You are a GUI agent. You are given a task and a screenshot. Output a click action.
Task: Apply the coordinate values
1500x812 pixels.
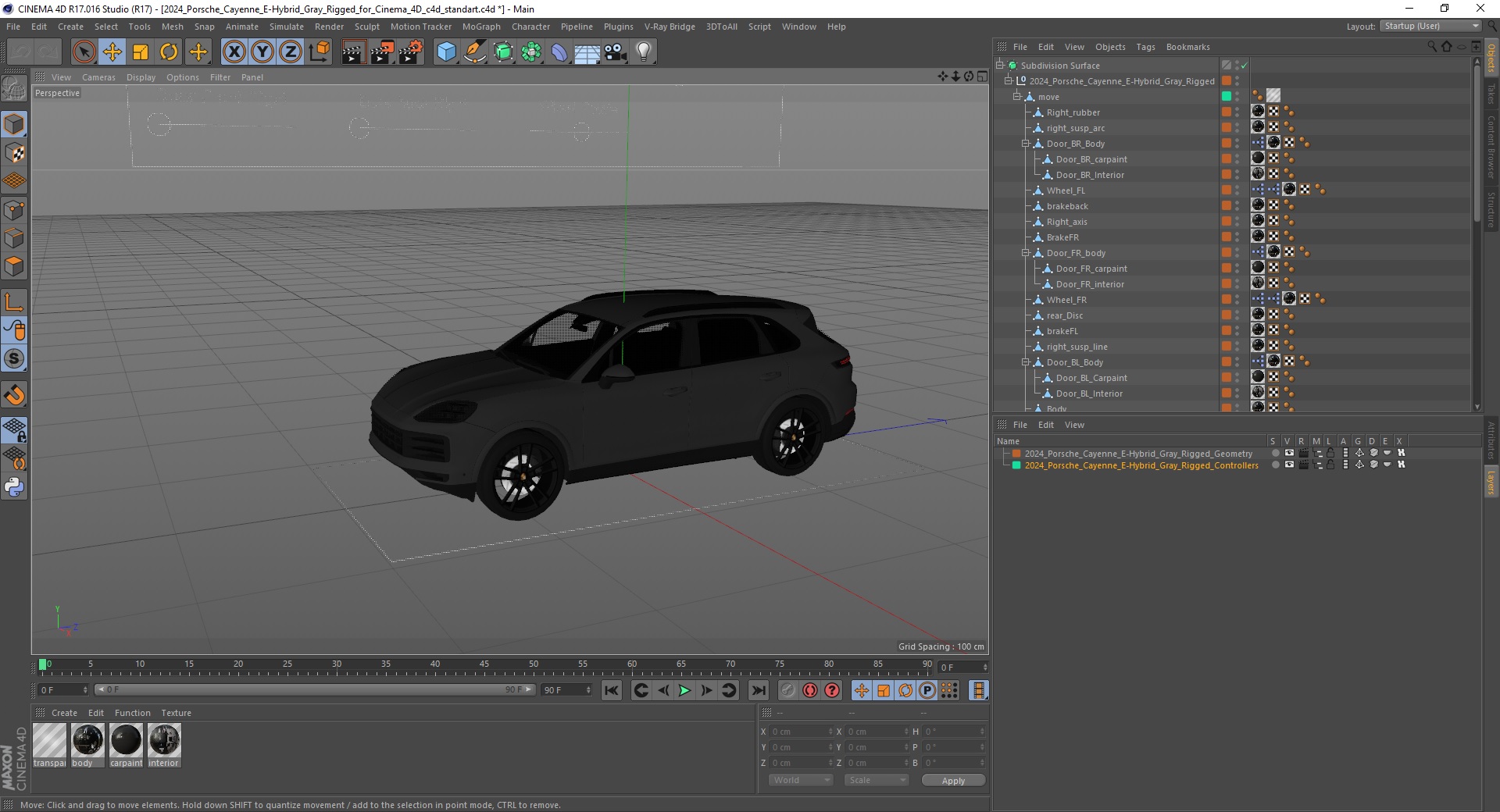(x=953, y=781)
